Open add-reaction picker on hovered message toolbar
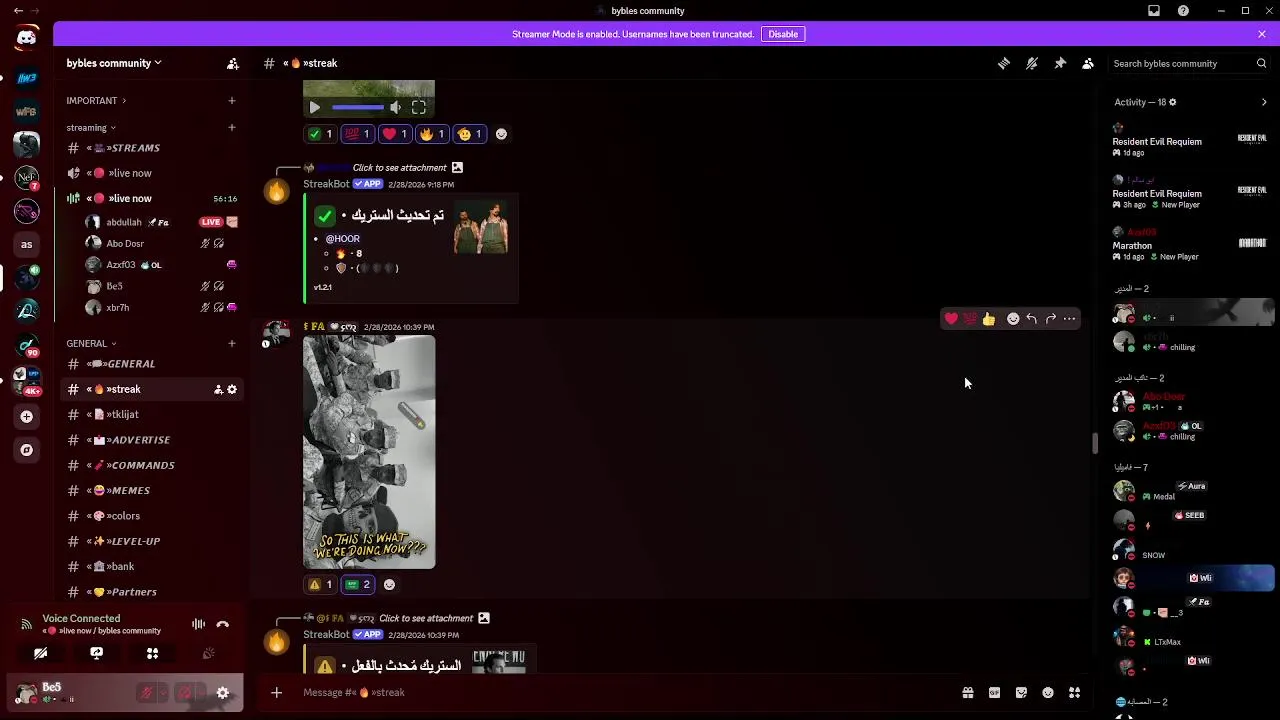This screenshot has height=720, width=1280. point(1013,319)
